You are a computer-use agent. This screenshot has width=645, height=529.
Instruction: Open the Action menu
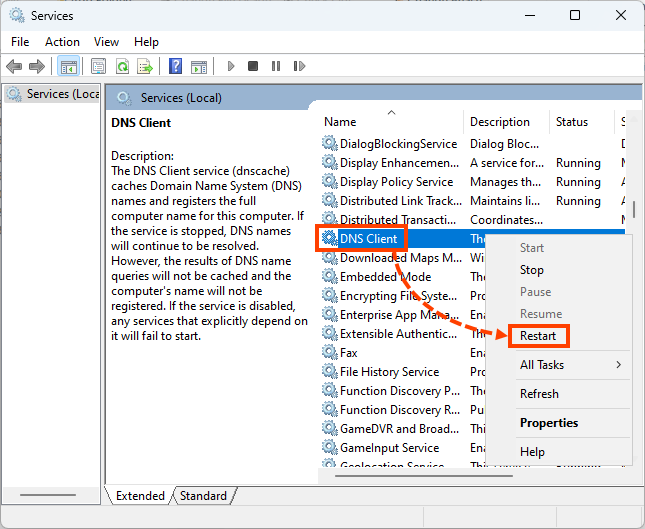tap(62, 42)
